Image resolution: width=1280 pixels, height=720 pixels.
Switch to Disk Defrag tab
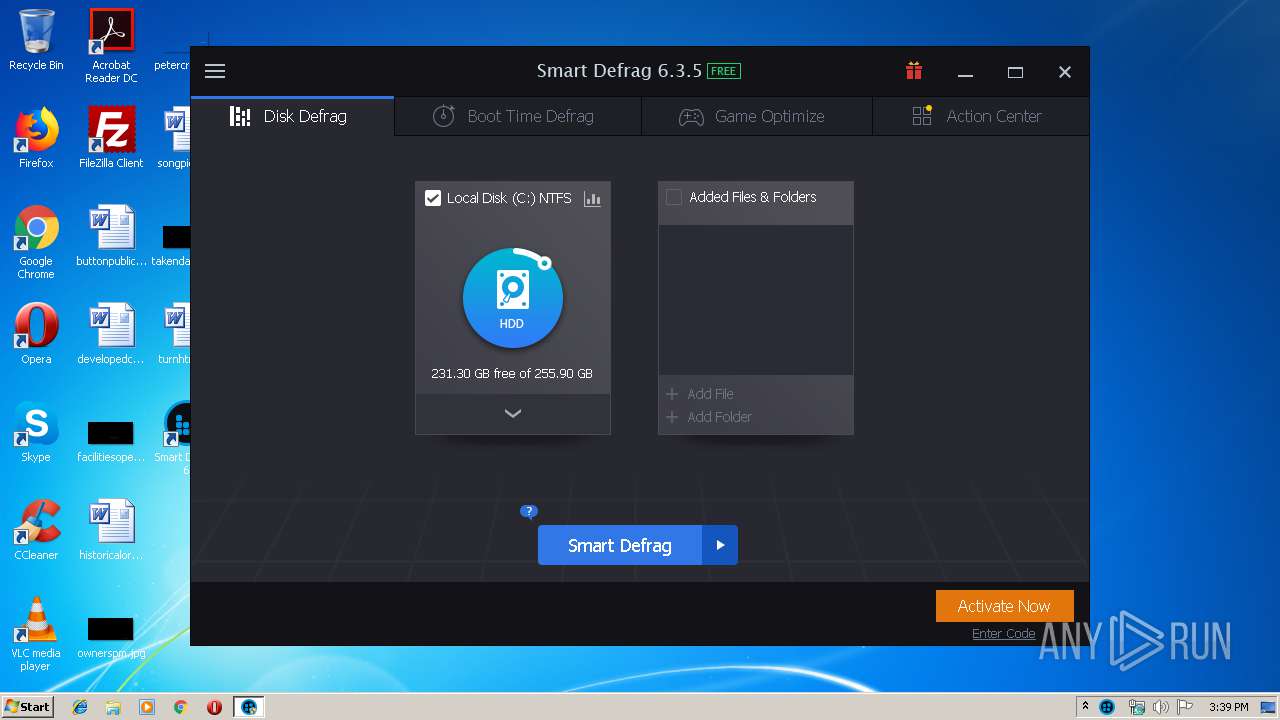[292, 116]
